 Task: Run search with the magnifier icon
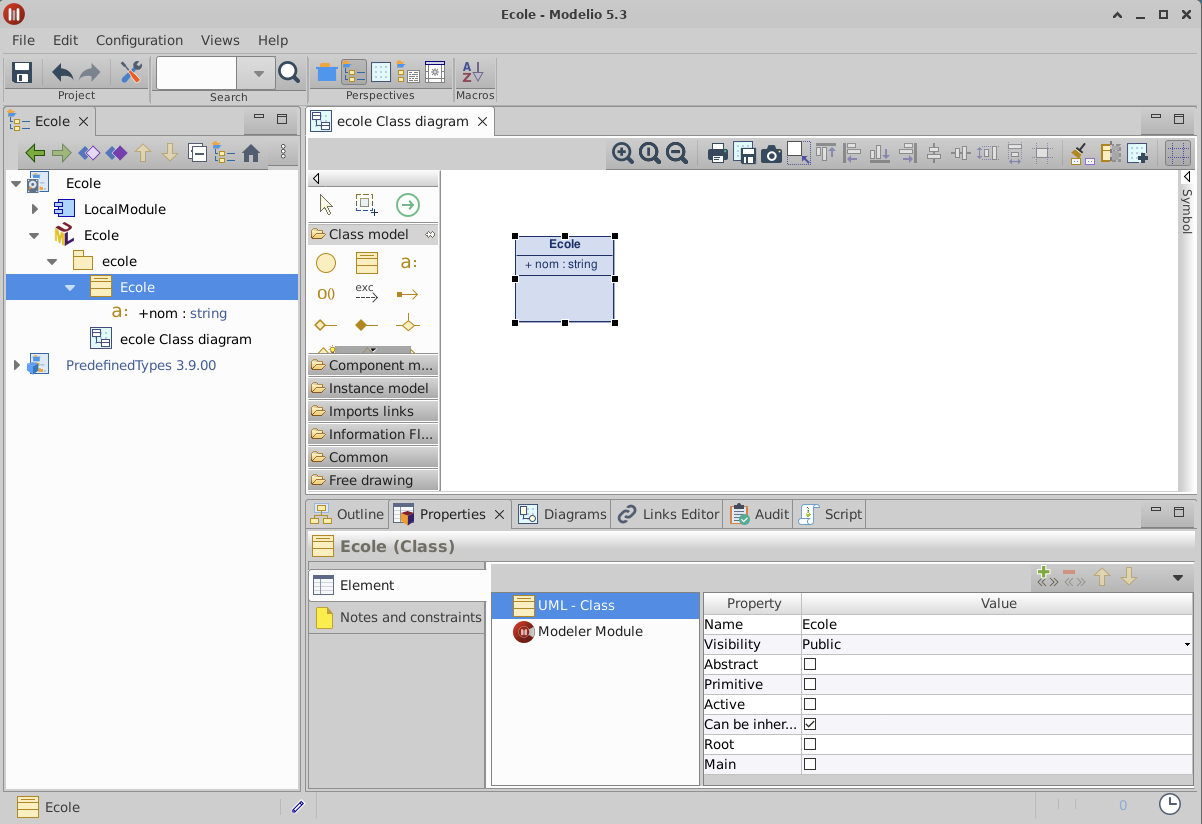click(289, 72)
